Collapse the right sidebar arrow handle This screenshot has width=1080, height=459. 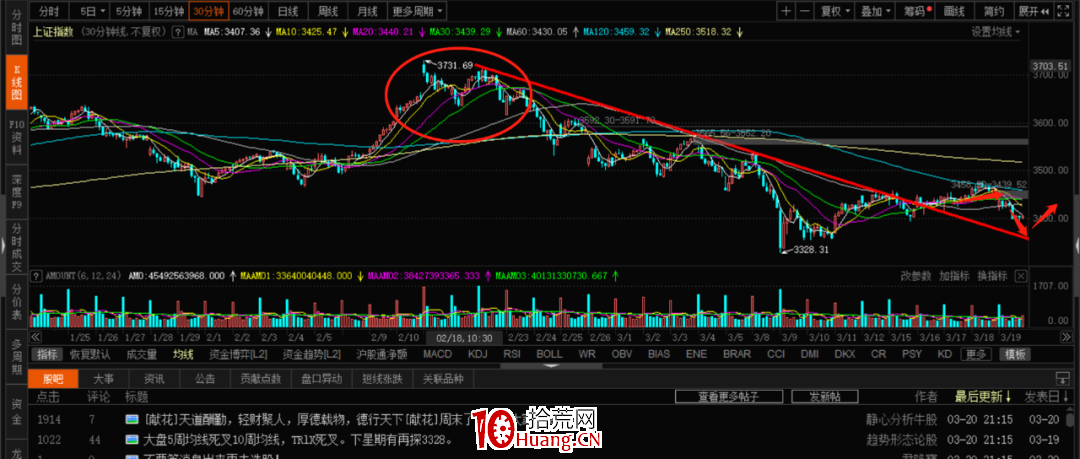click(1077, 244)
